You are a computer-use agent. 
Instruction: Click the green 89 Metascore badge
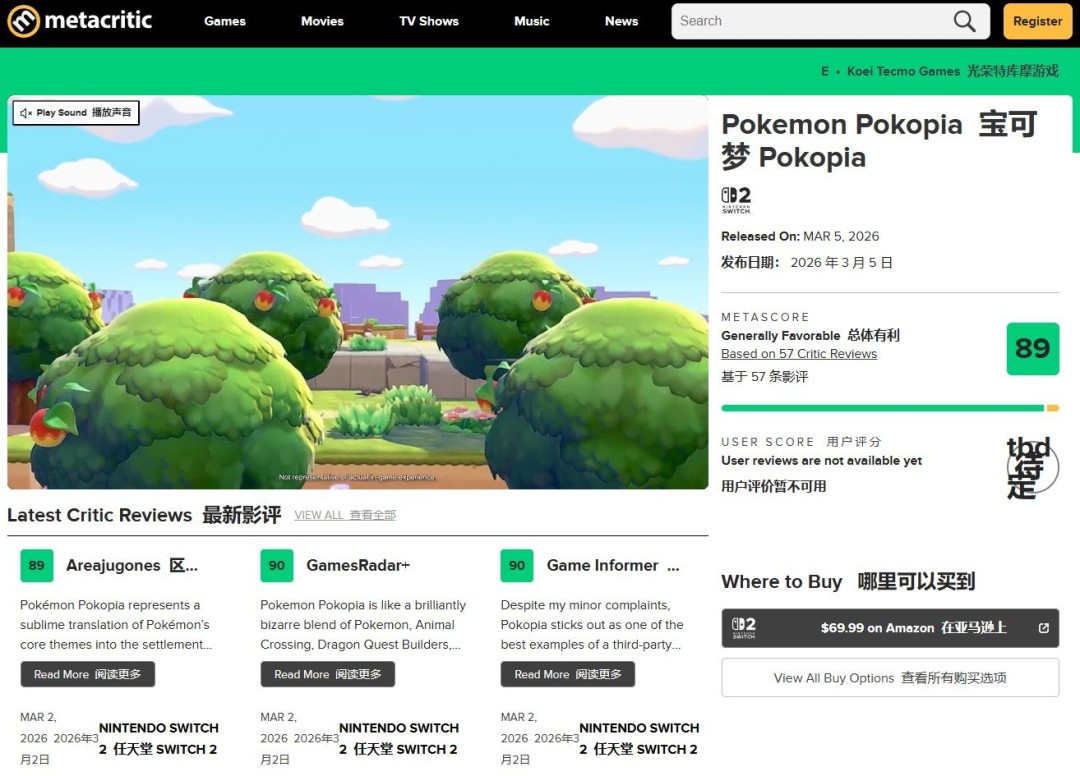point(1032,349)
